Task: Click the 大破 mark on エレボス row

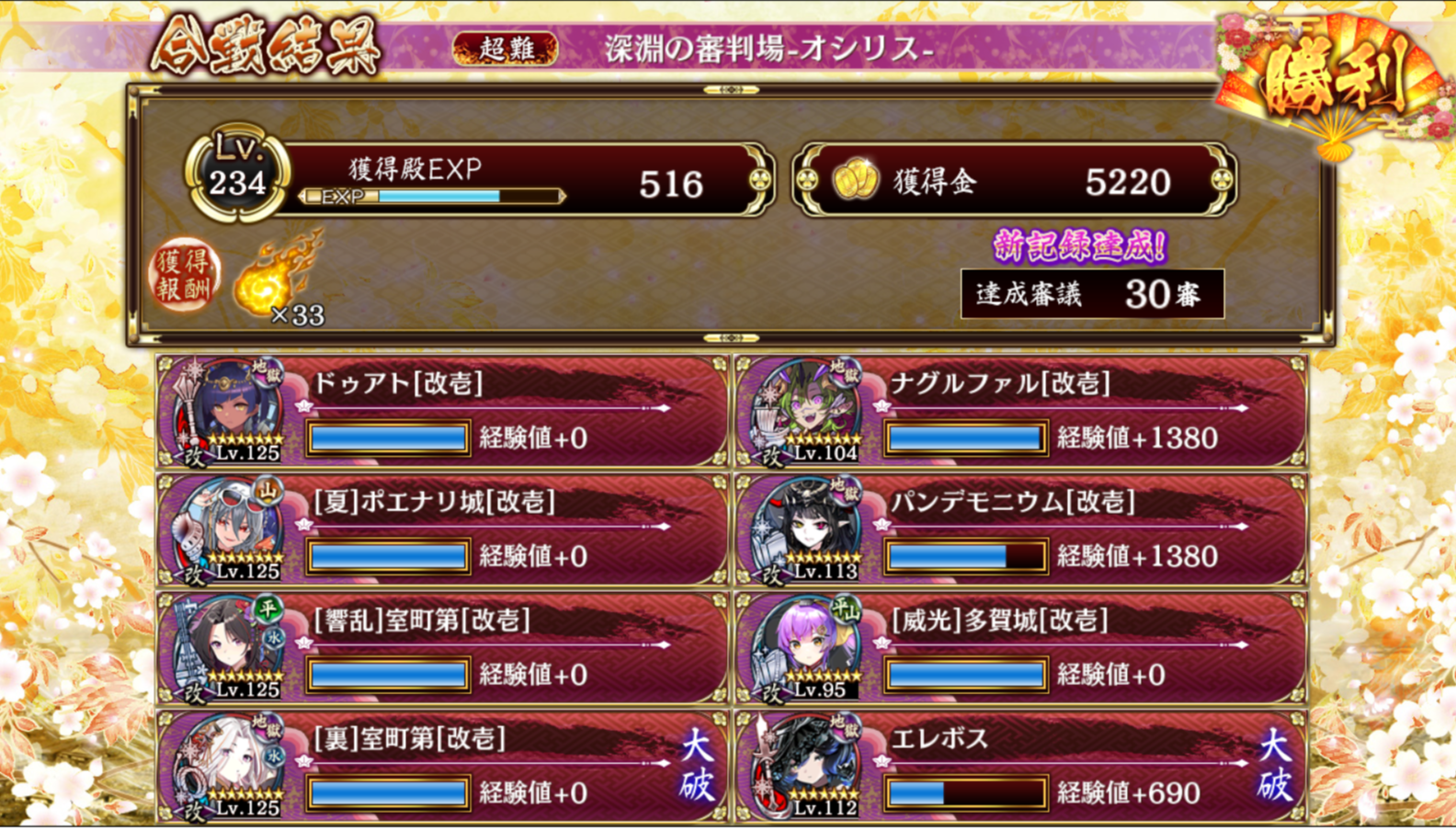Action: click(1275, 765)
